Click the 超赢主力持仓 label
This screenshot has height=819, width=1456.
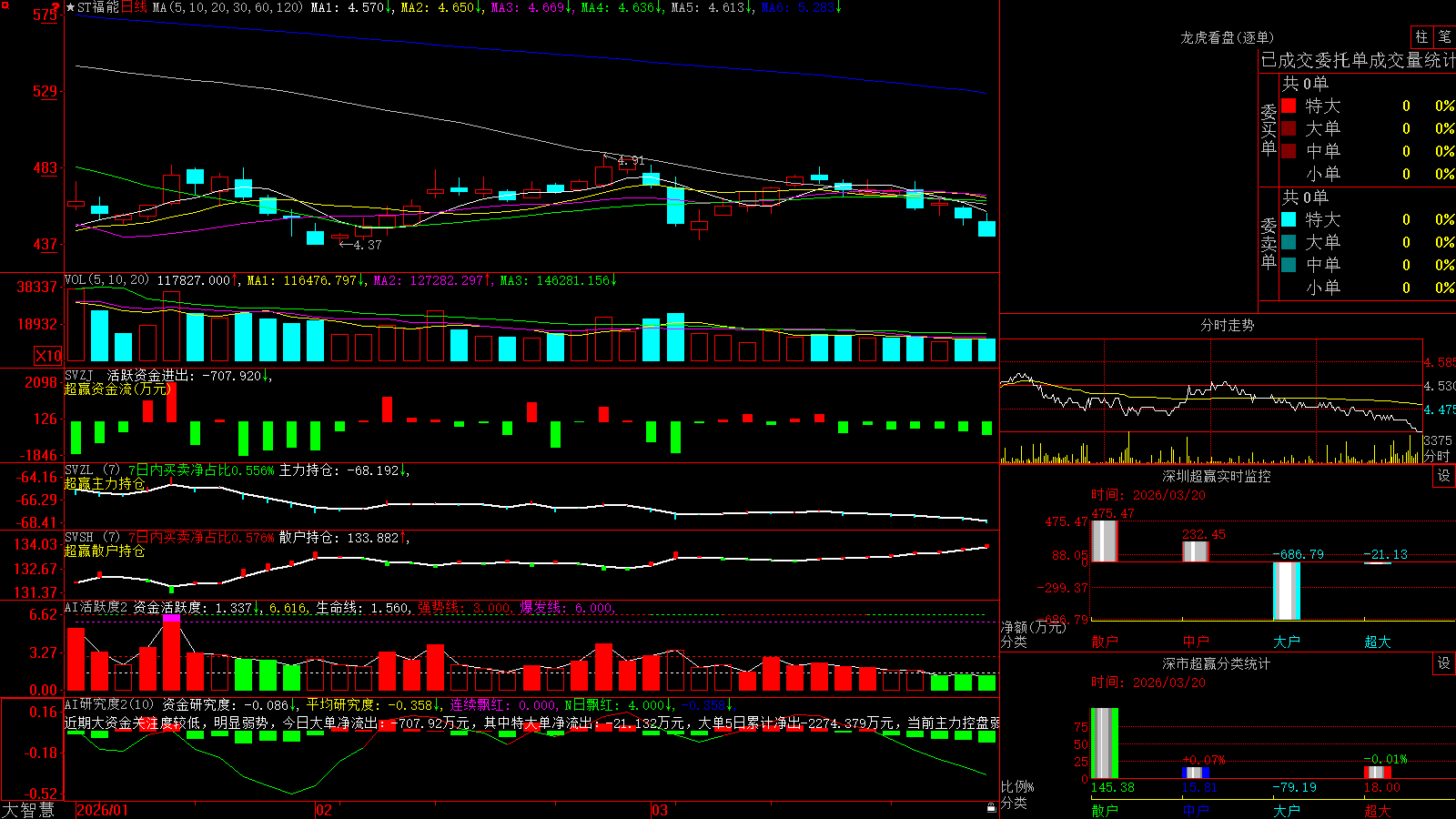click(105, 483)
